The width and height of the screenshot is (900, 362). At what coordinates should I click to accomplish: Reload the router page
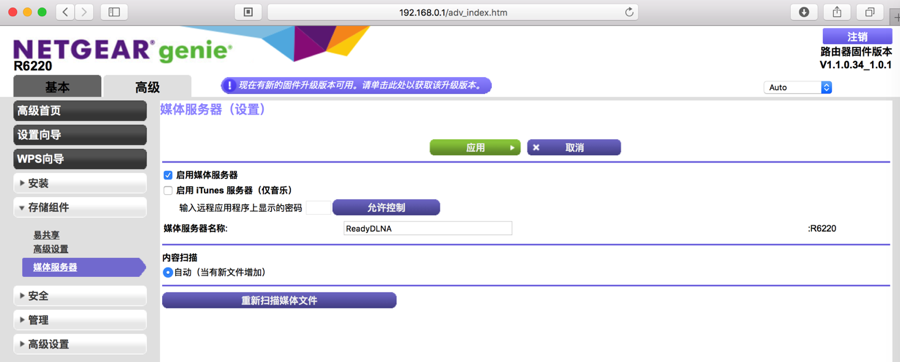click(x=630, y=12)
